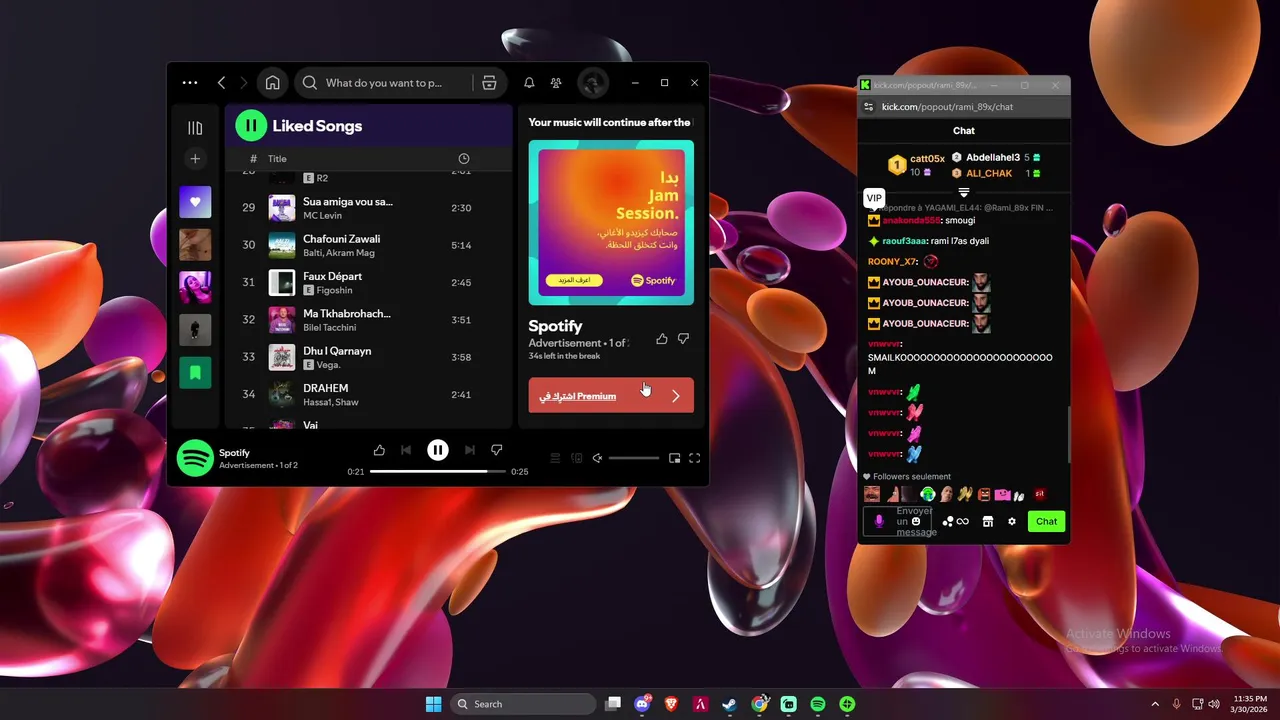Open green bookmark Your Episodes tile

point(195,372)
